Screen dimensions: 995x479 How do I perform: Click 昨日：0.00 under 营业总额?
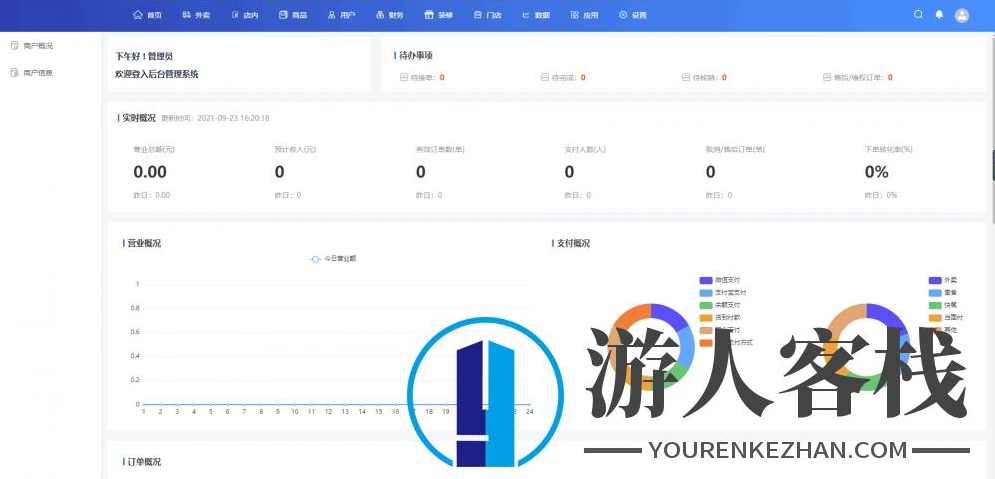pos(152,195)
